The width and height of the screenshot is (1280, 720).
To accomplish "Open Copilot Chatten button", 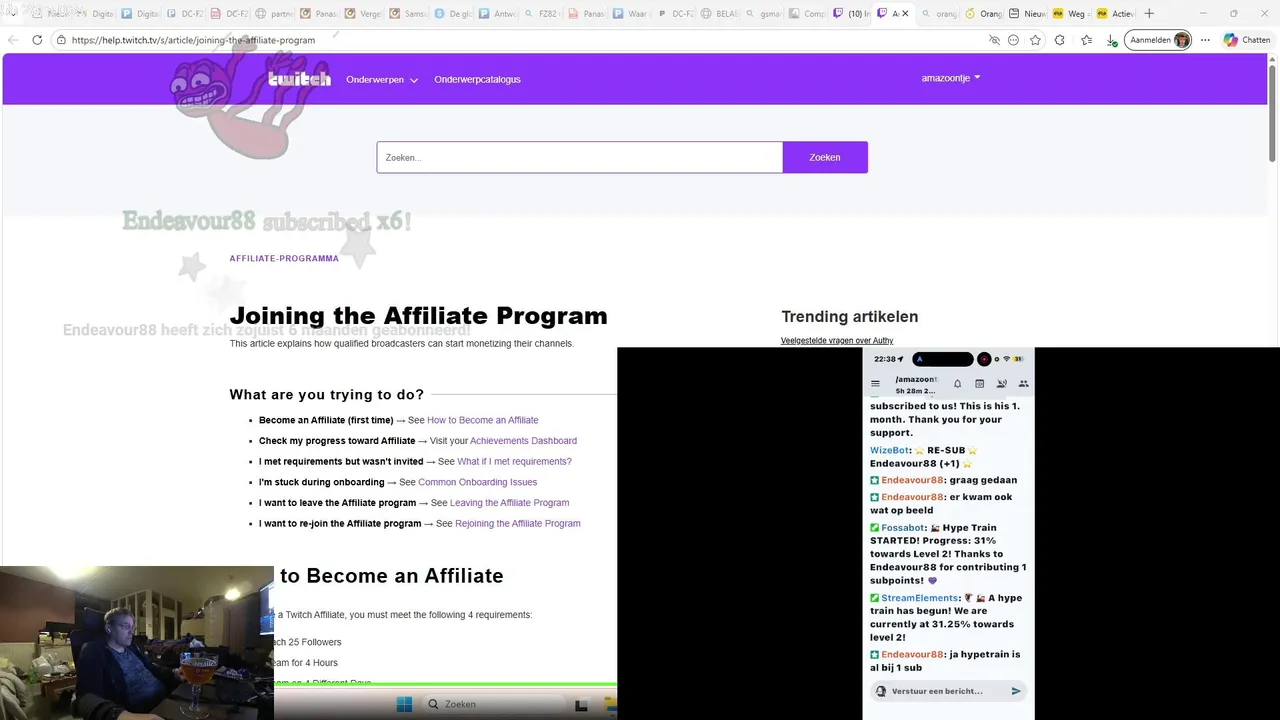I will click(x=1246, y=40).
